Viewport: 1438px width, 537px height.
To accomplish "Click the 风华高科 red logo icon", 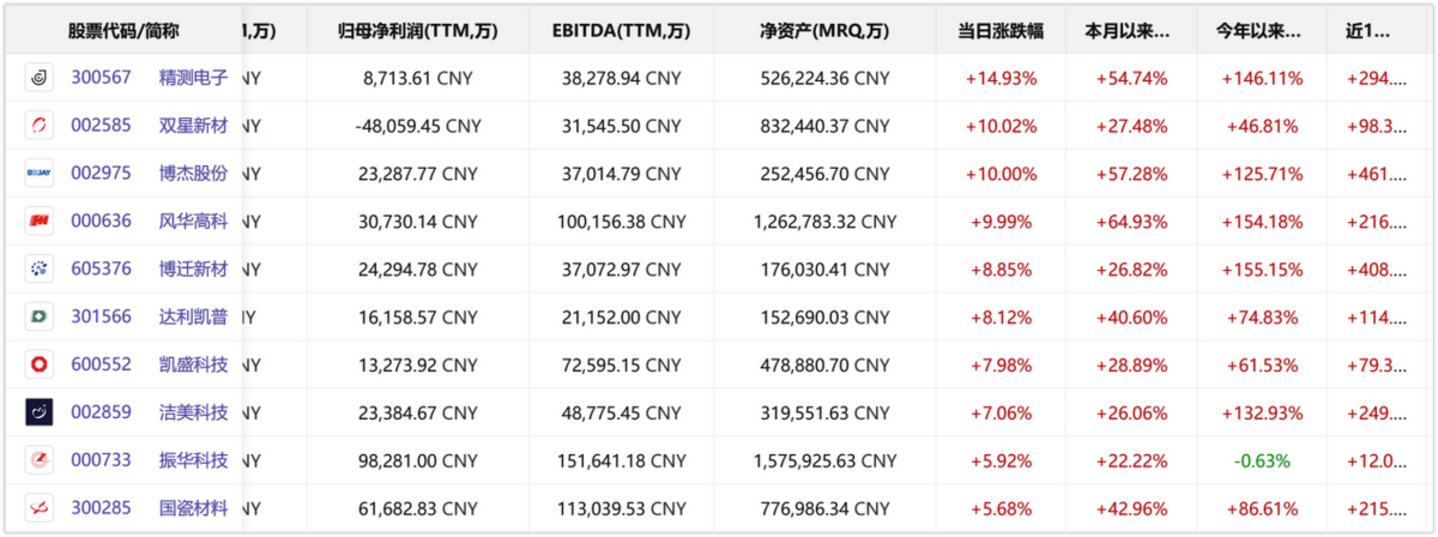I will click(x=39, y=221).
